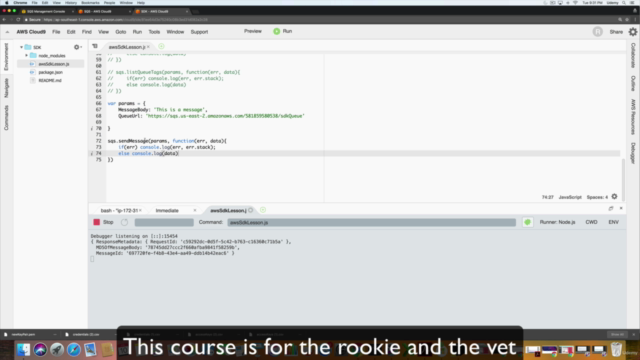Open Cloud9 preferences gear icon
Viewport: 640px width, 360px height.
633,31
